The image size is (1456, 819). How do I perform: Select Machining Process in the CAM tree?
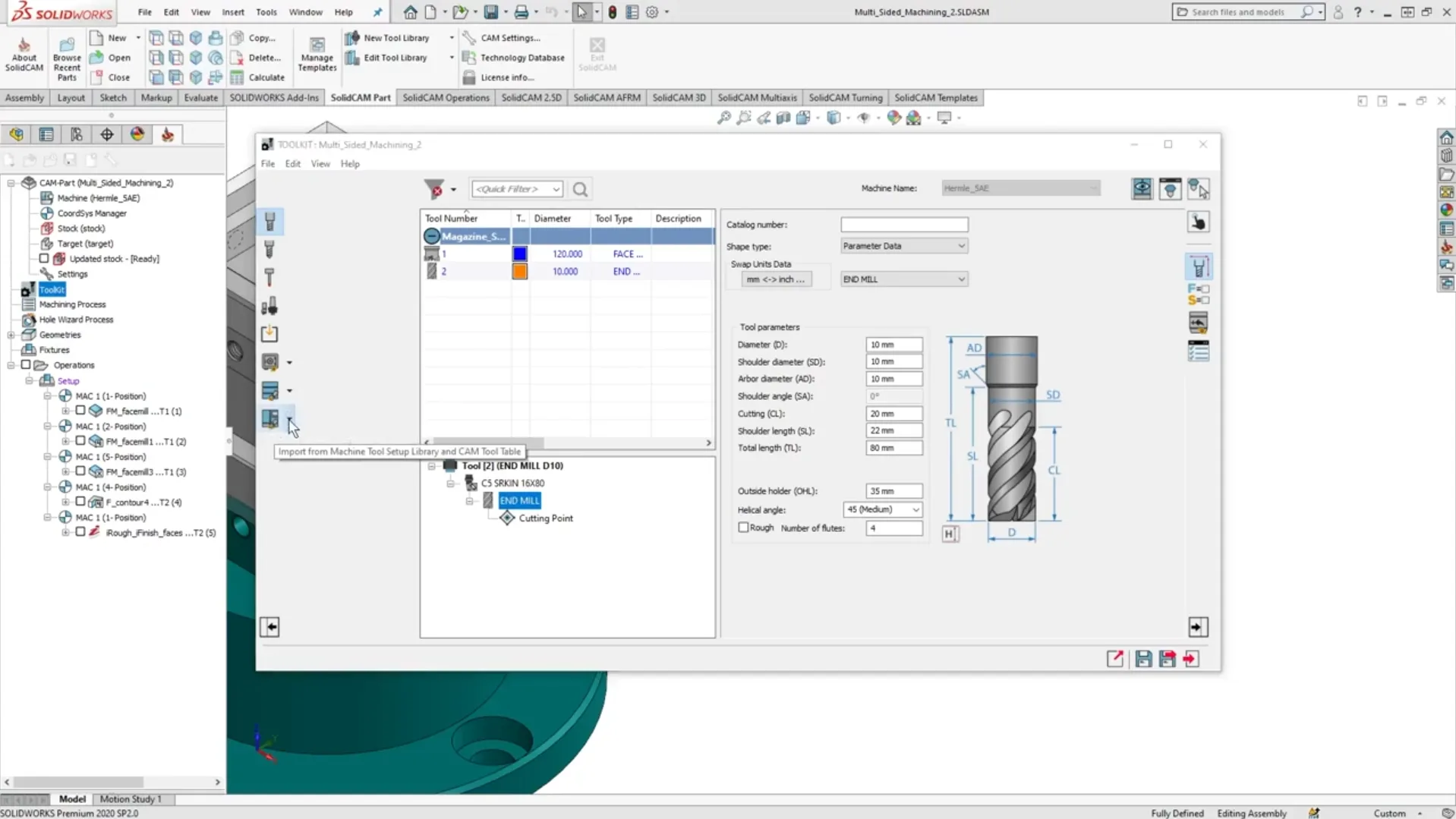72,304
